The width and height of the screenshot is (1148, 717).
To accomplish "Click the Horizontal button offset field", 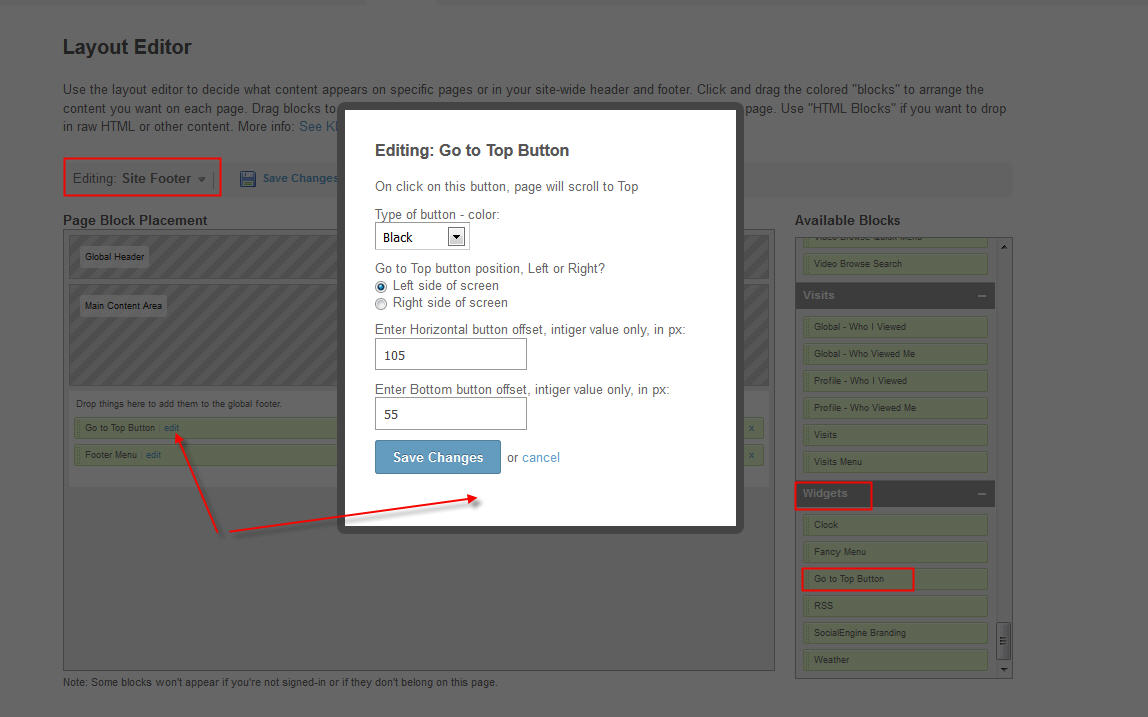I will (x=450, y=355).
